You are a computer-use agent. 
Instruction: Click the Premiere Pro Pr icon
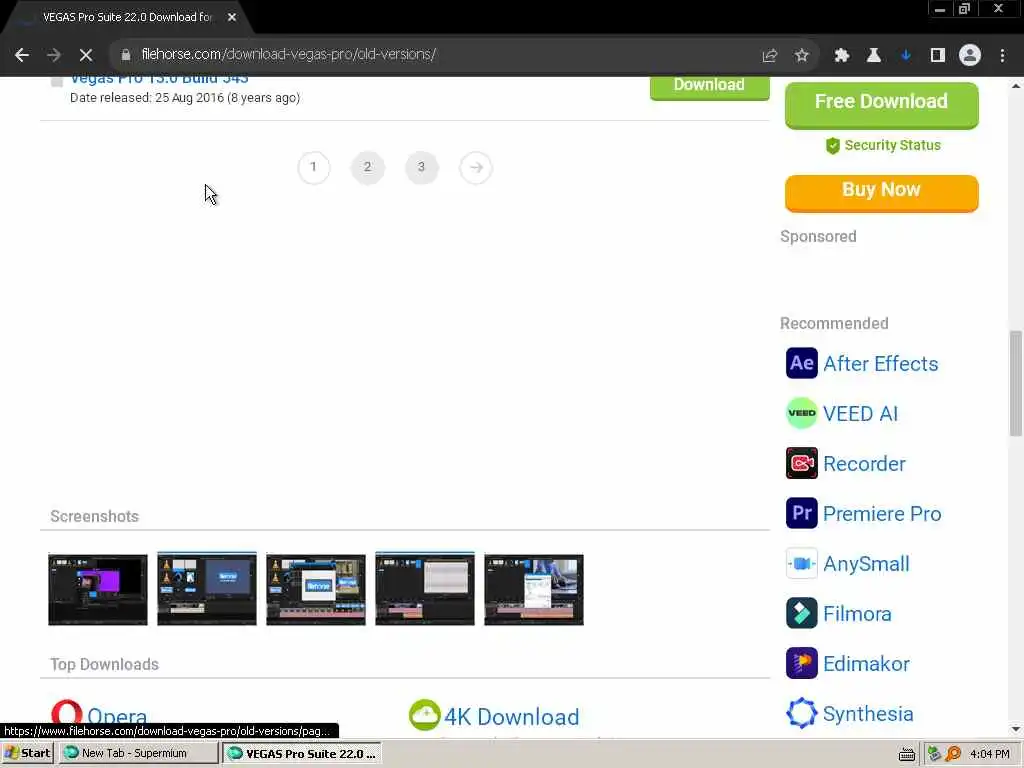coord(801,513)
